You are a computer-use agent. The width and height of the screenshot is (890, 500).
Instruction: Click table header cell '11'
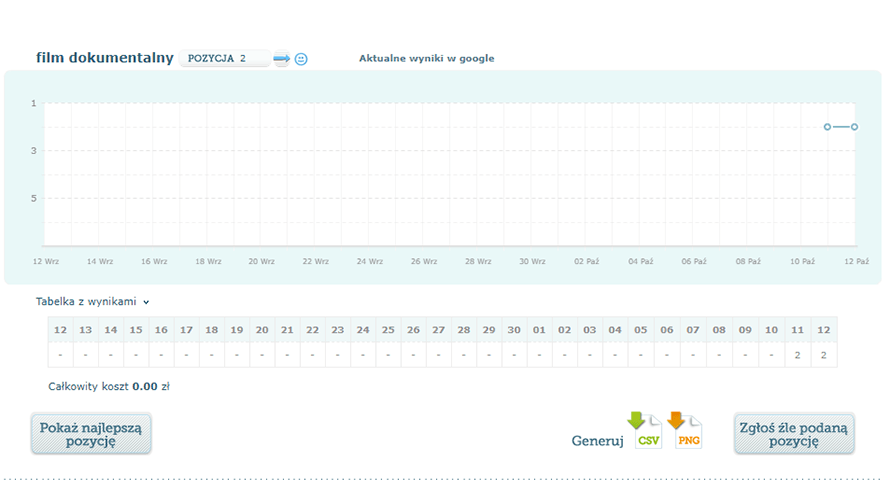797,330
